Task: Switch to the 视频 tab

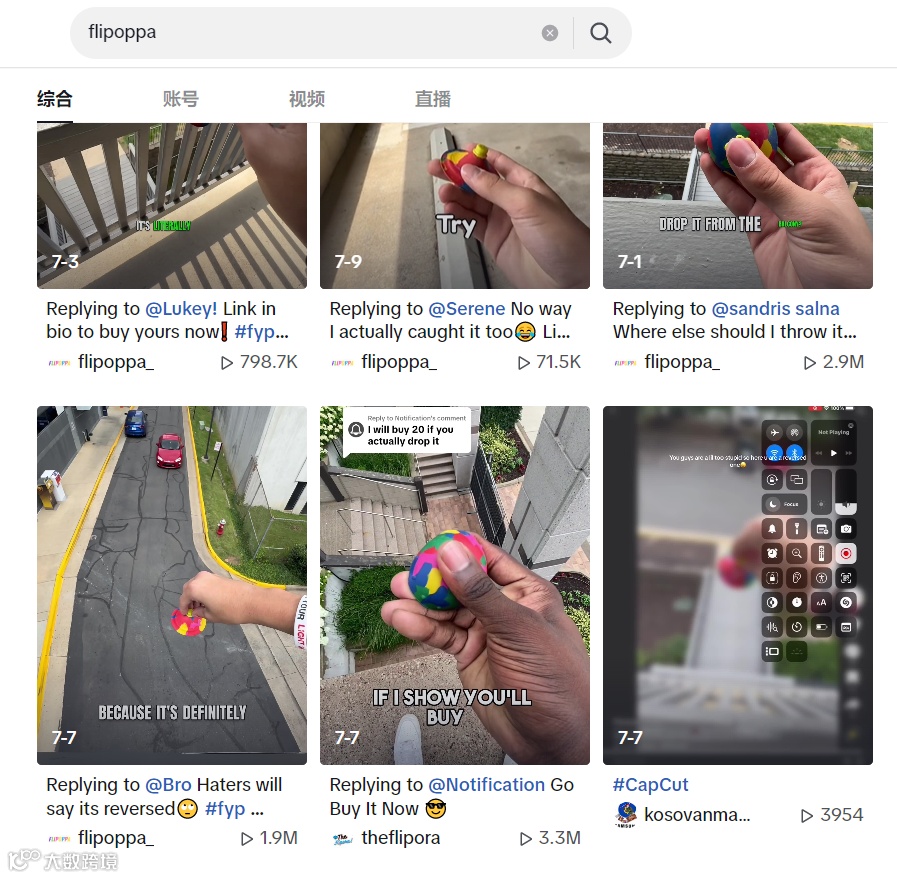Action: pos(307,99)
